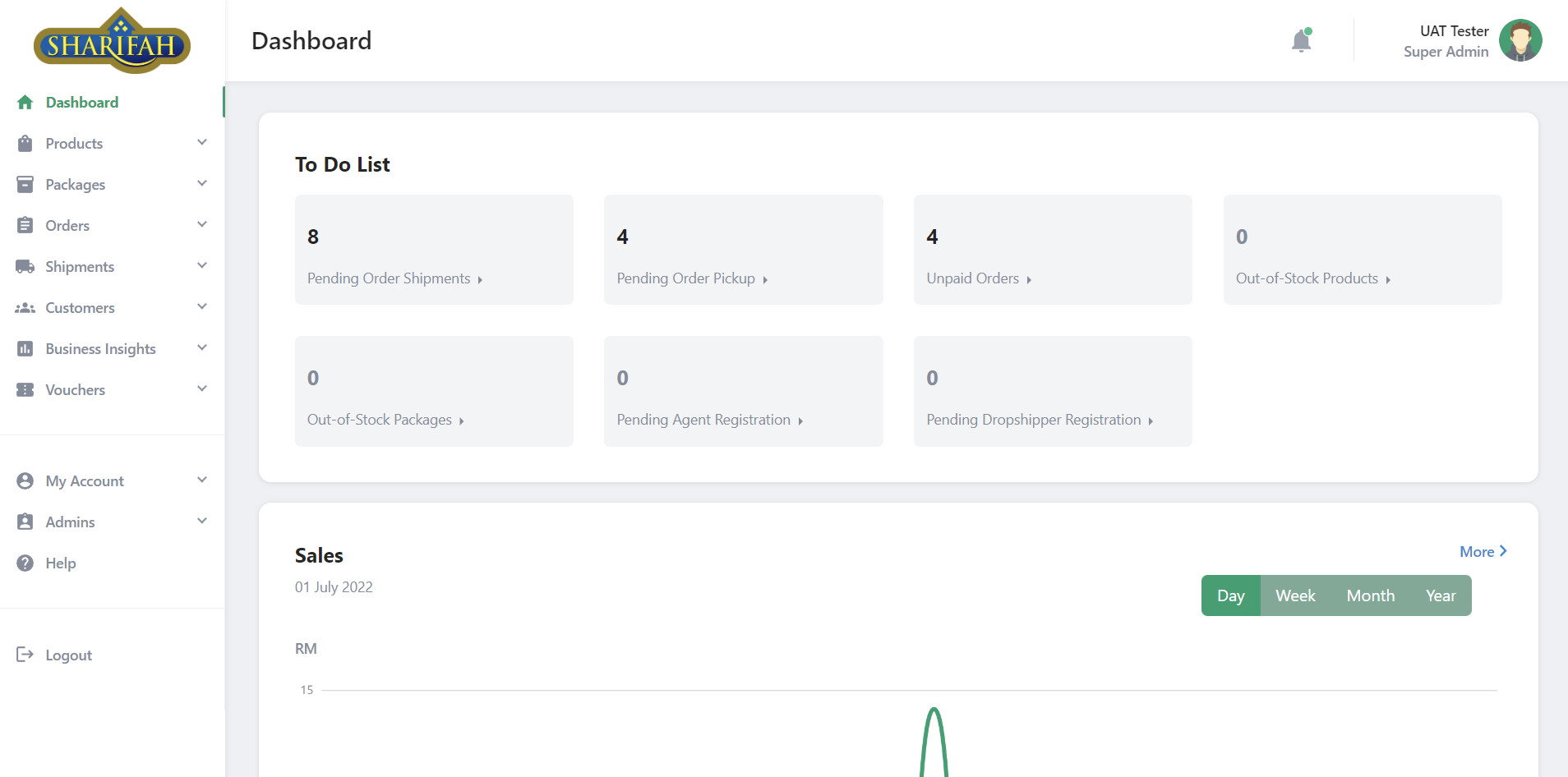Click the Vouchers ticket icon
The width and height of the screenshot is (1568, 777).
click(x=25, y=390)
